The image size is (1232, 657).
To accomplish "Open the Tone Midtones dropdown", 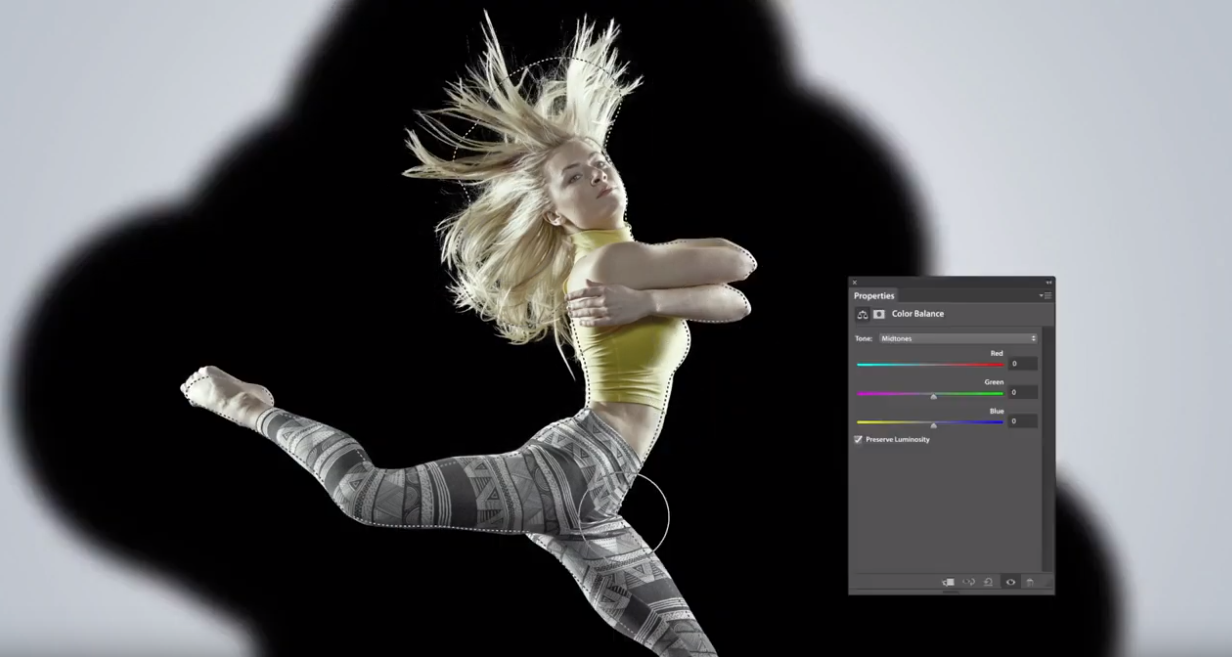I will pos(958,338).
